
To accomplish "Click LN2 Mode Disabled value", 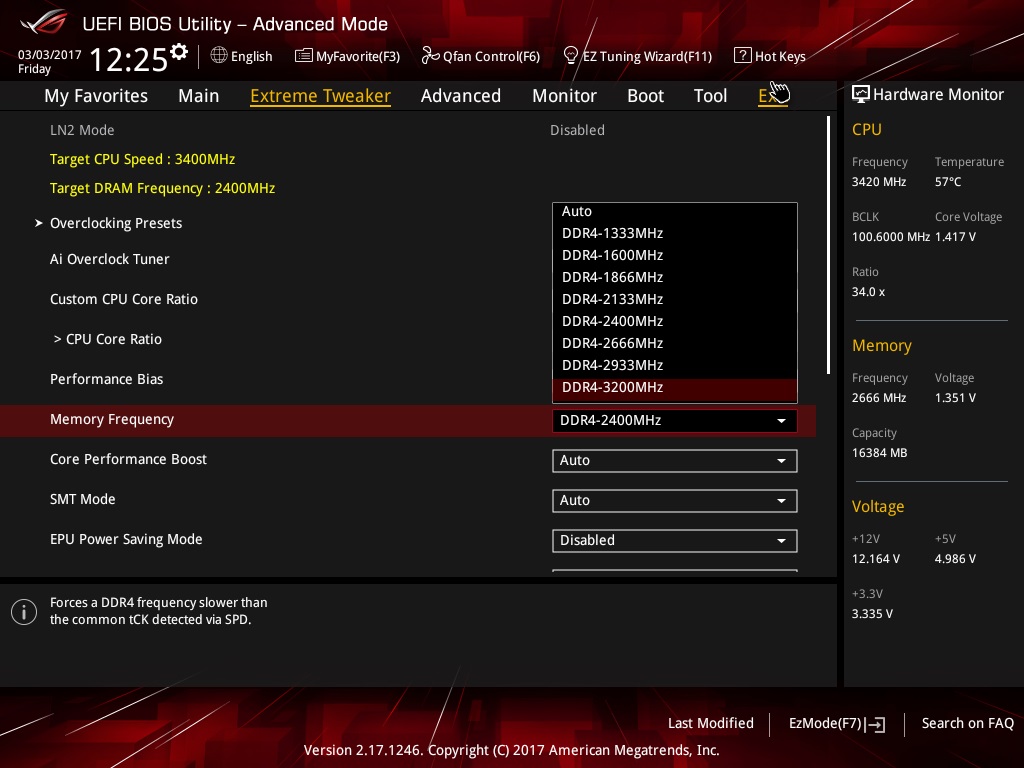I will 577,130.
